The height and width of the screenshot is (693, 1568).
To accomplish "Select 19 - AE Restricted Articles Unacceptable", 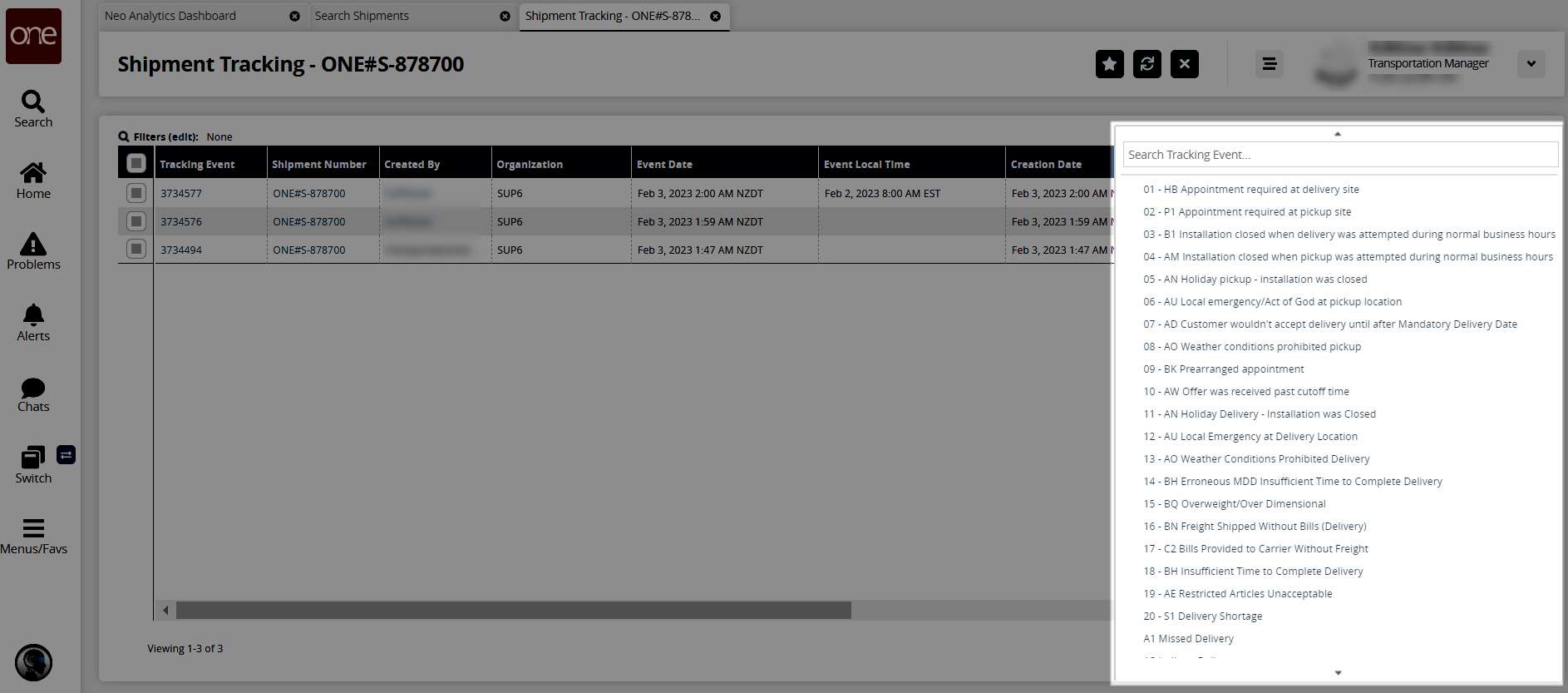I will 1238,594.
